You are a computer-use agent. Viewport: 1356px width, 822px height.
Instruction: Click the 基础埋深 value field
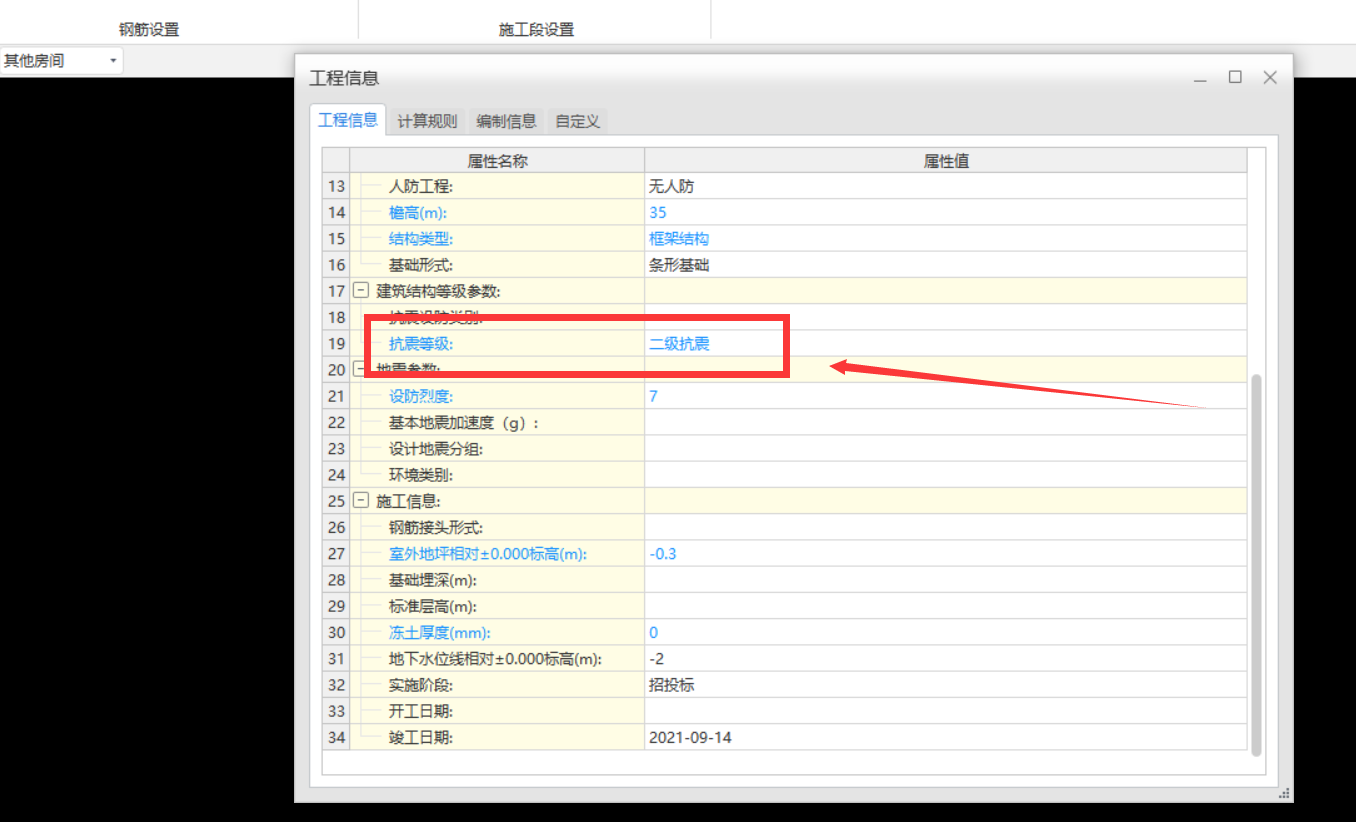tap(946, 580)
